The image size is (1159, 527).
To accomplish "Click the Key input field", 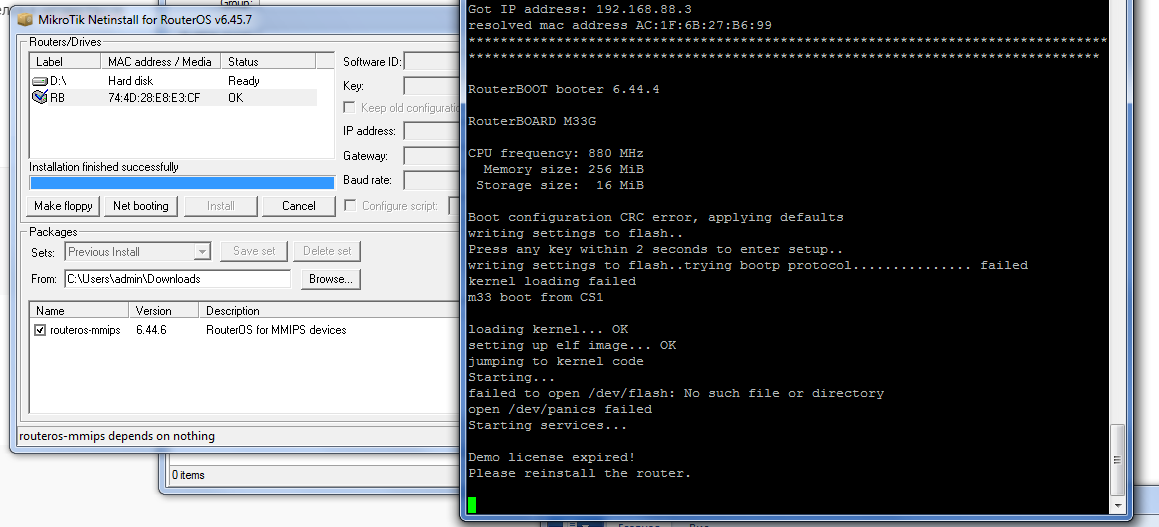I will tap(432, 86).
